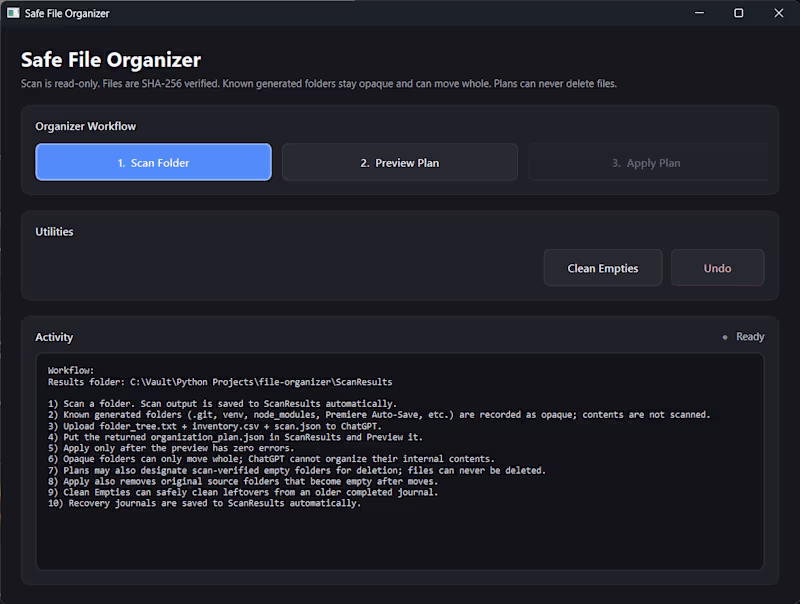The width and height of the screenshot is (800, 604).
Task: Run the Clean Empties utility
Action: (x=603, y=268)
